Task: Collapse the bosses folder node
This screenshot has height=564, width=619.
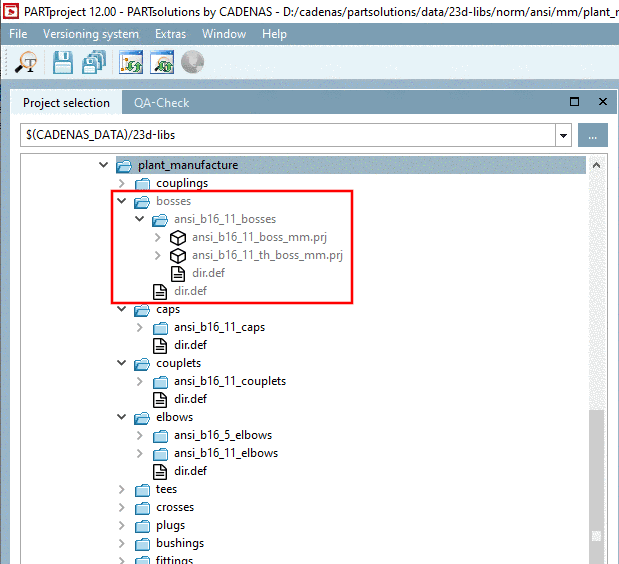Action: [x=122, y=201]
